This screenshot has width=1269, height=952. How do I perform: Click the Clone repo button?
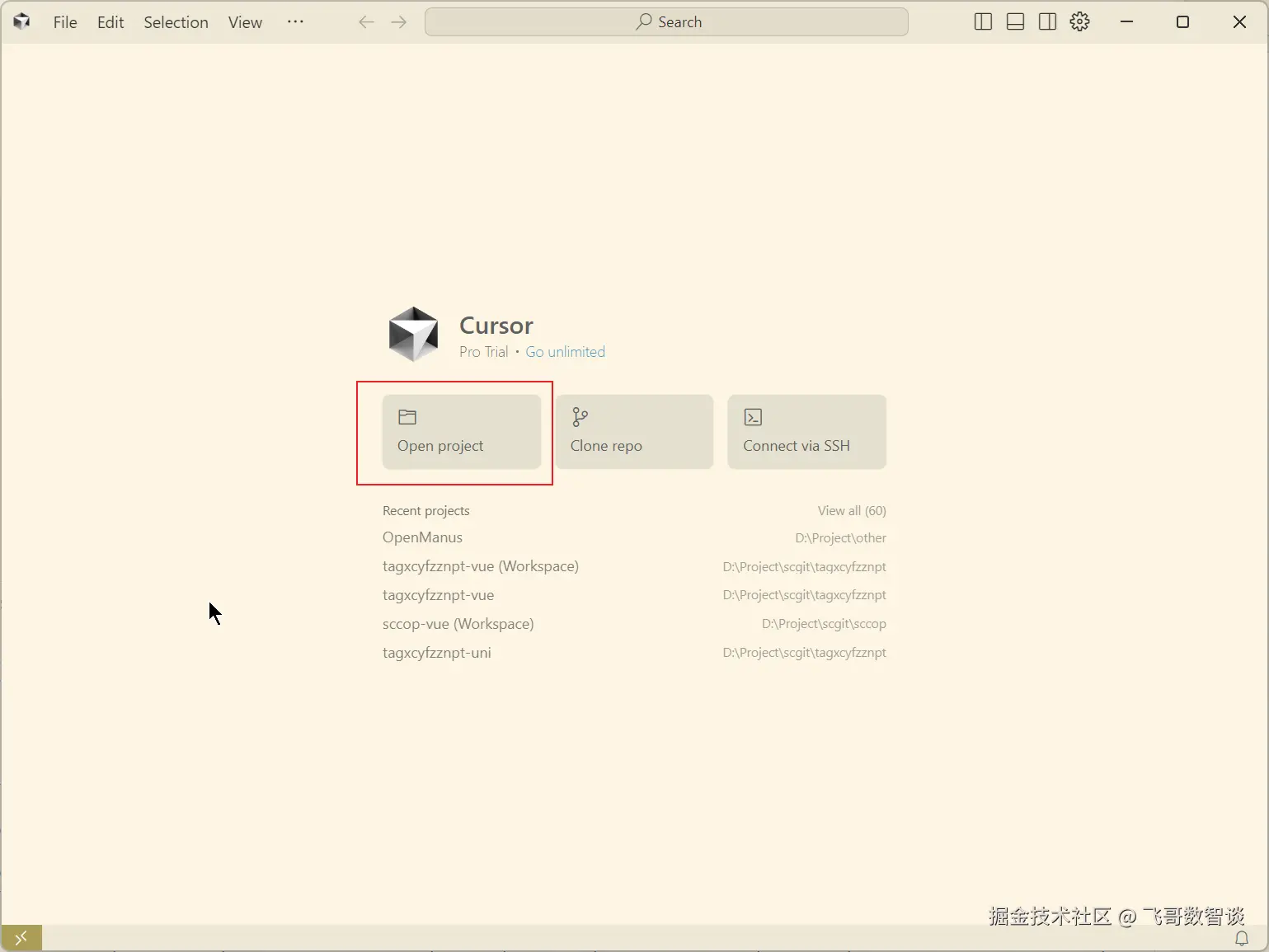(634, 432)
